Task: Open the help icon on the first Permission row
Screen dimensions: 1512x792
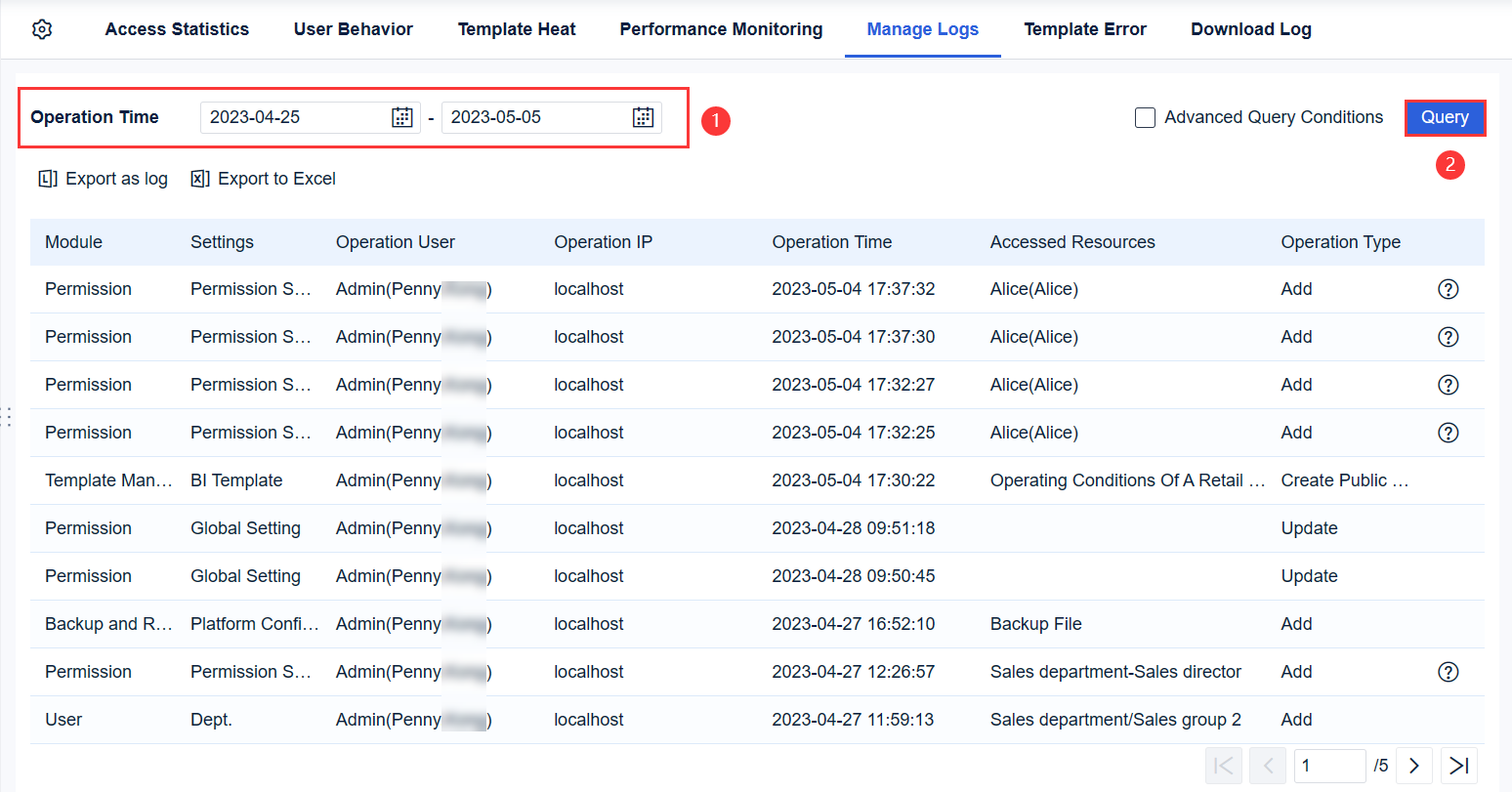Action: (x=1449, y=288)
